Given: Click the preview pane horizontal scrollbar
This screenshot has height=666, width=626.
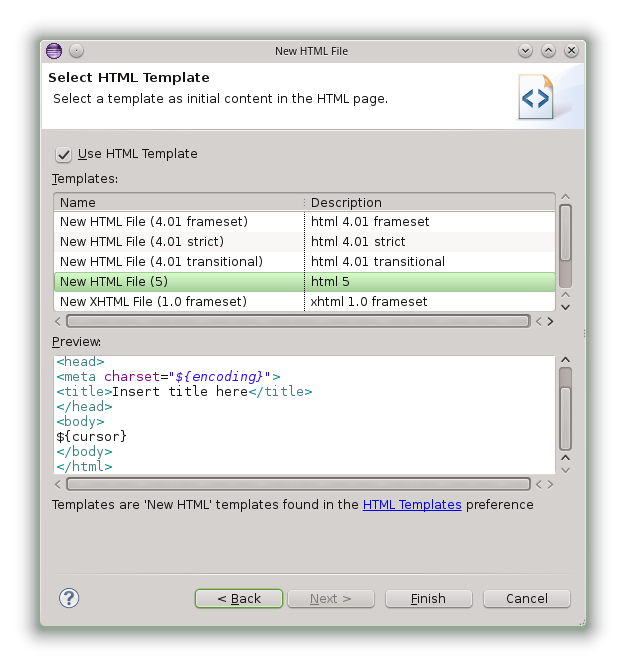Looking at the screenshot, I should (x=298, y=484).
